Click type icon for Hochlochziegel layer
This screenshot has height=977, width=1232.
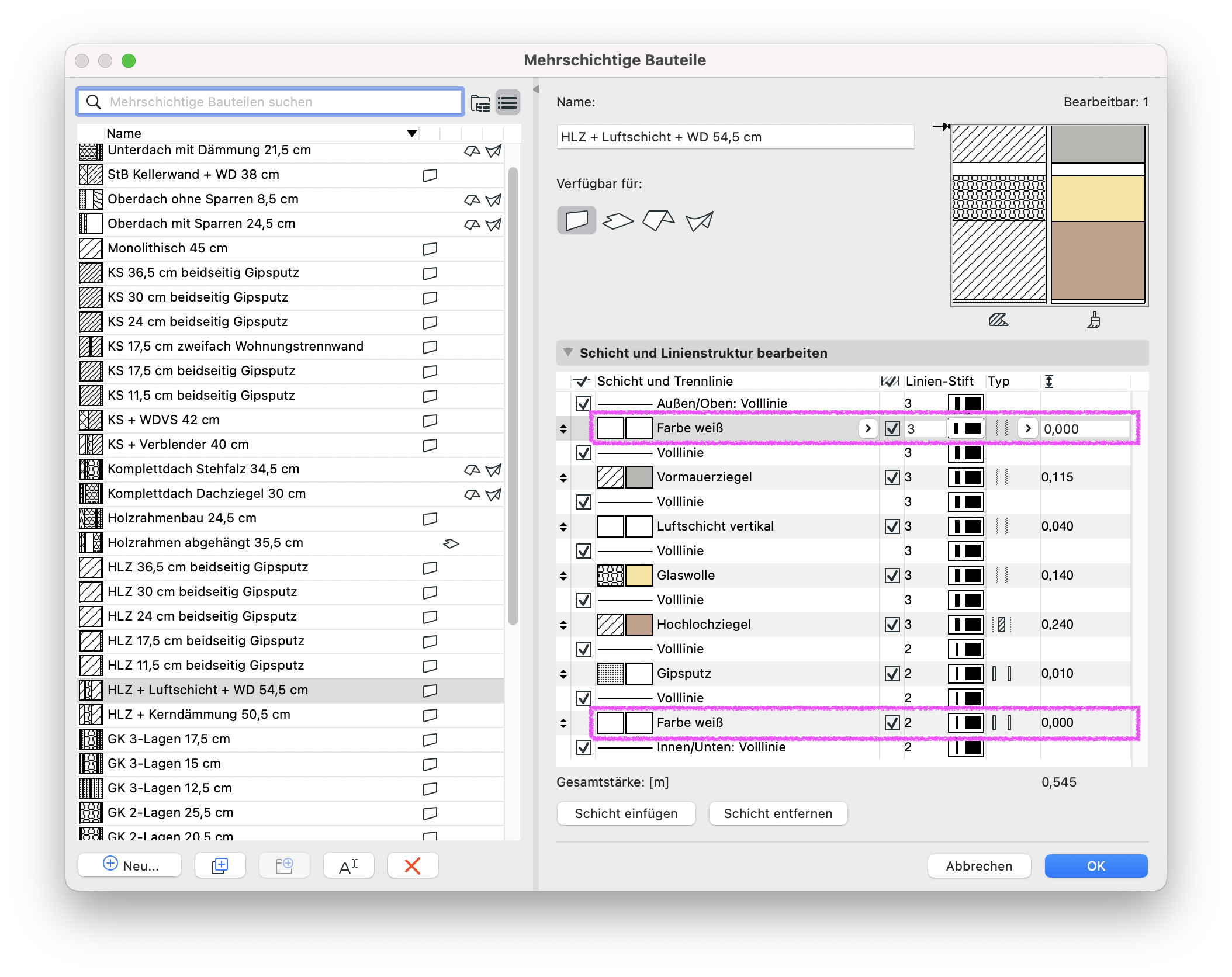[x=1002, y=625]
